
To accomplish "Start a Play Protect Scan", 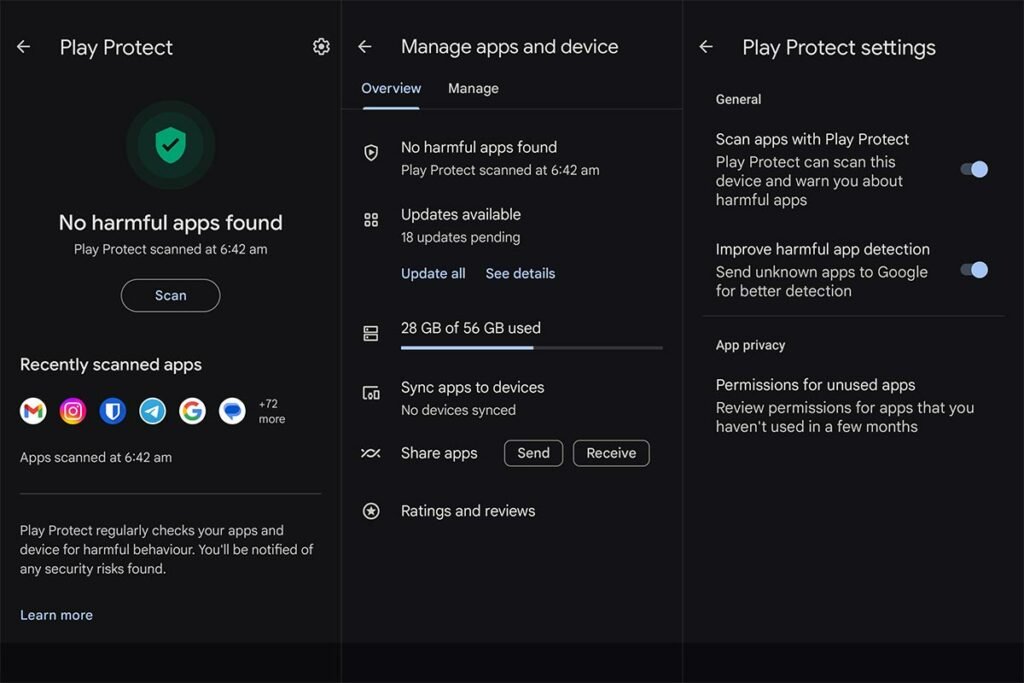I will tap(170, 295).
